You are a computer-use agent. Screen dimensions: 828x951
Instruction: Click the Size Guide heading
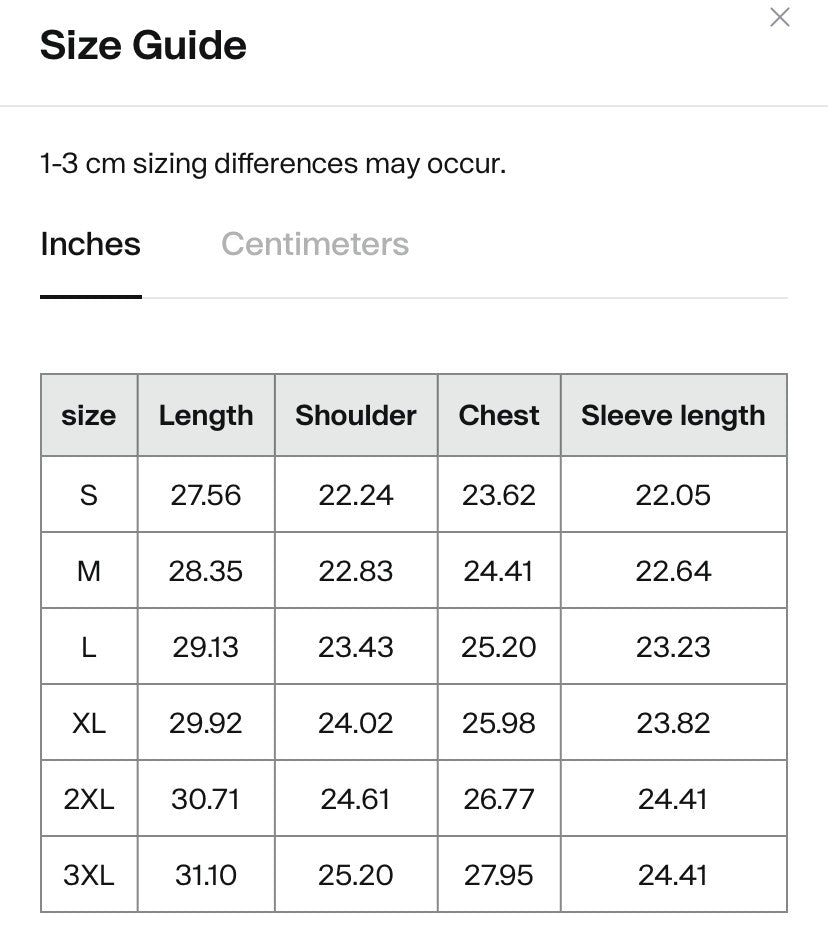[143, 46]
